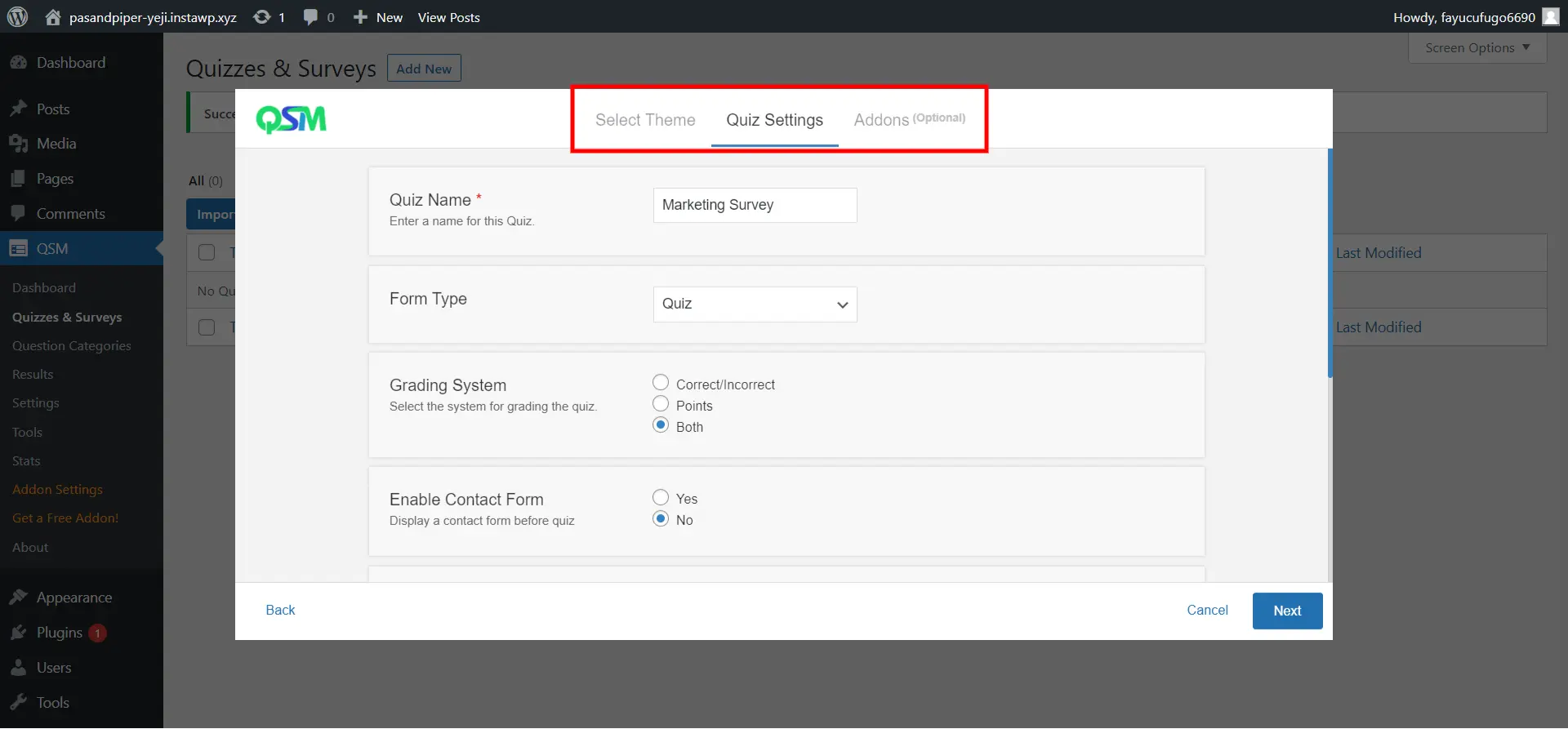Open the site name link in admin bar

[x=153, y=17]
